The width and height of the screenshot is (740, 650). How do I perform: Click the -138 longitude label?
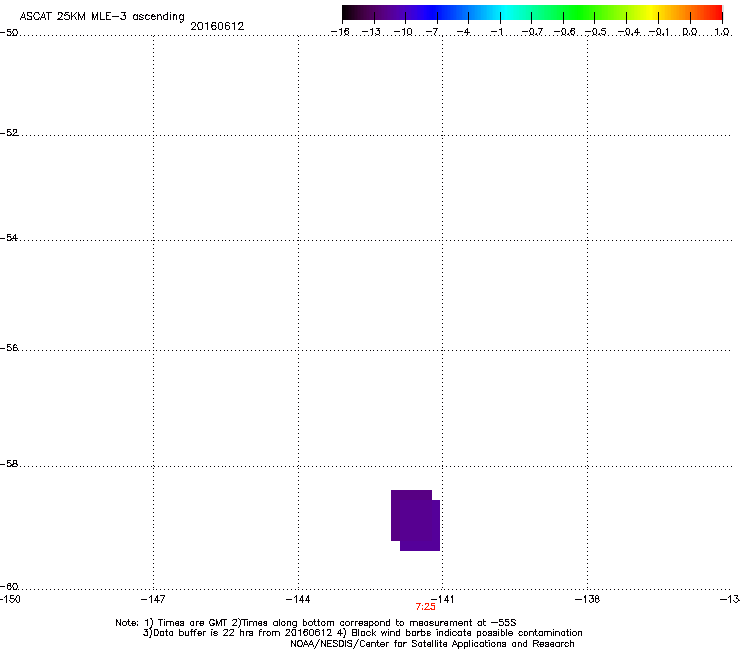[588, 599]
